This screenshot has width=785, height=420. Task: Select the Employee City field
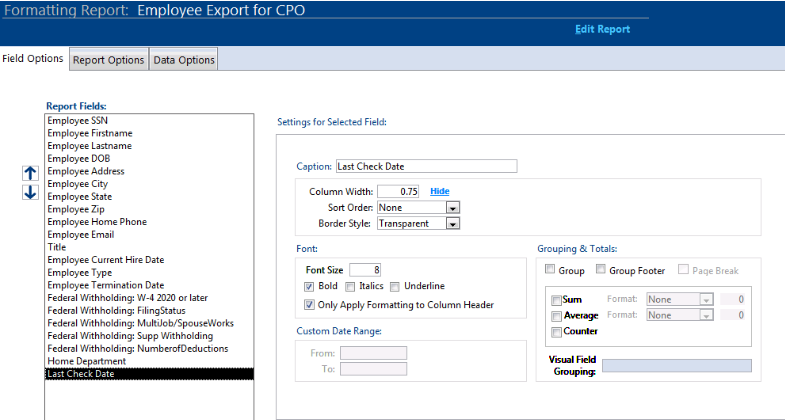coord(149,184)
